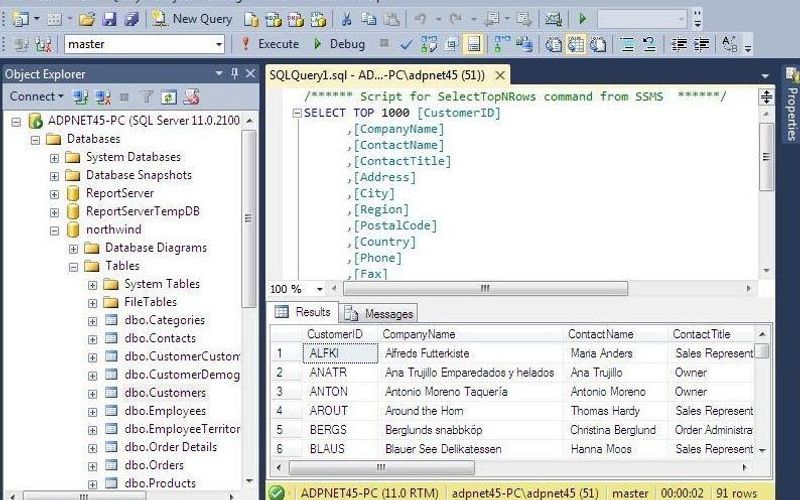Toggle auto-hide pin on Object Explorer
This screenshot has height=500, width=800.
[x=234, y=74]
